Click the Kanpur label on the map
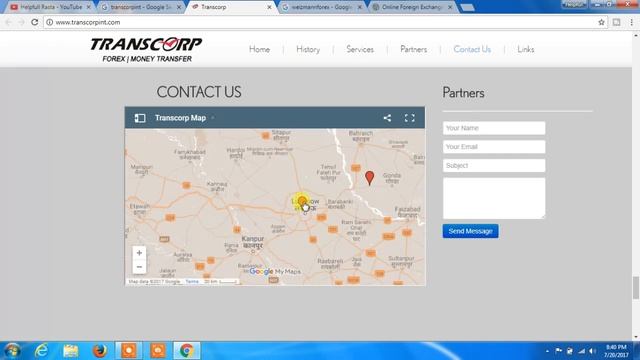640x360 pixels. [253, 242]
